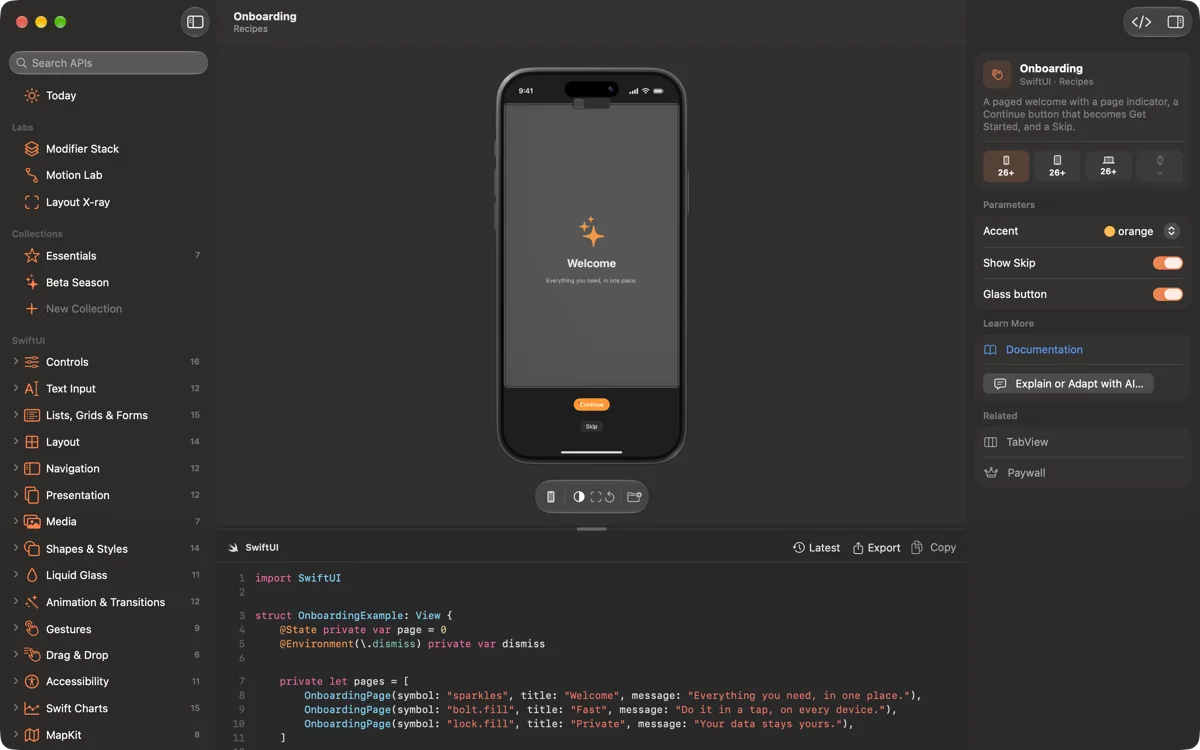Tap Skip in the phone preview
Image resolution: width=1200 pixels, height=750 pixels.
pos(591,427)
